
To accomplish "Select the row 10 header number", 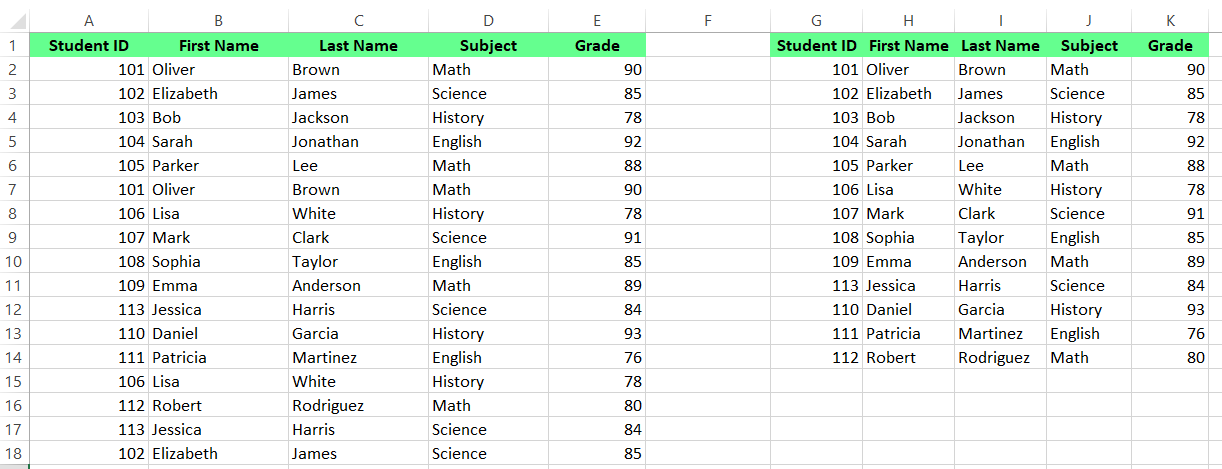I will [x=13, y=261].
